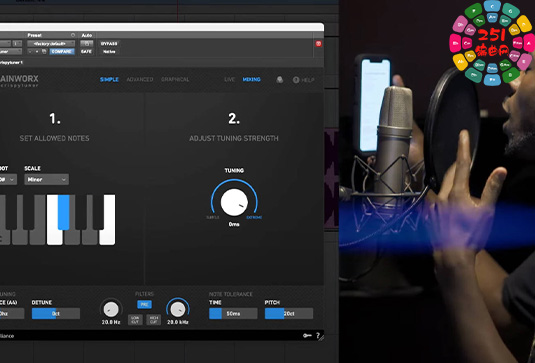Click the TIME tolerance slider showing 50ms

click(x=233, y=314)
